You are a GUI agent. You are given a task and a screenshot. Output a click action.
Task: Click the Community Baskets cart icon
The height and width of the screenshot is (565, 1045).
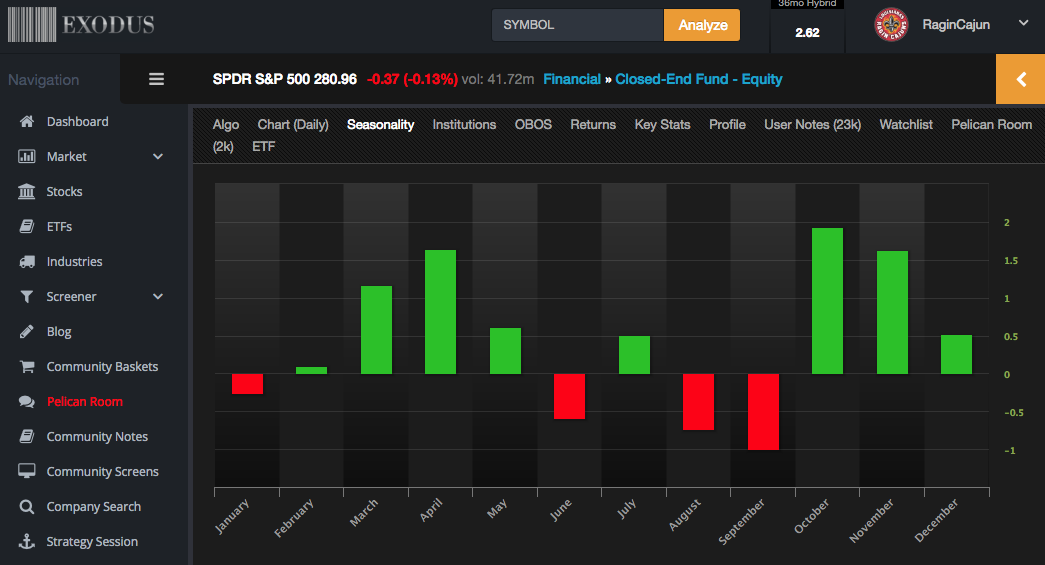click(x=27, y=366)
